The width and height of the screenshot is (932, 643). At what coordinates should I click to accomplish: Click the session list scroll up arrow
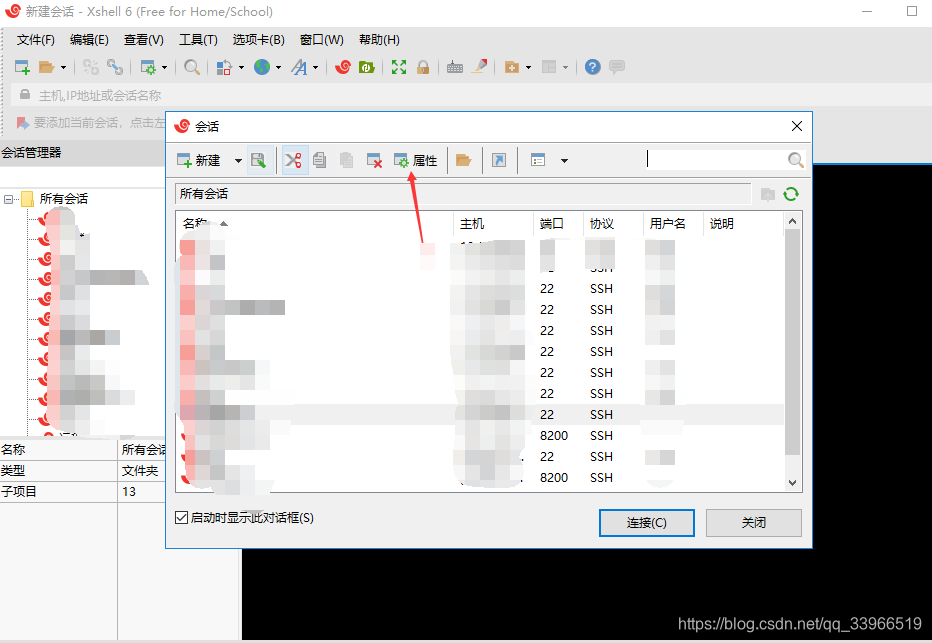[792, 221]
